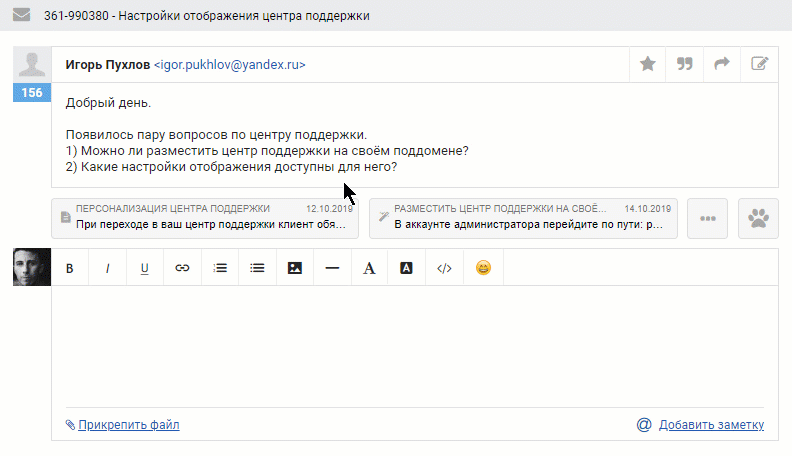Star the message from Игорь Пухлов
The height and width of the screenshot is (456, 792).
648,64
